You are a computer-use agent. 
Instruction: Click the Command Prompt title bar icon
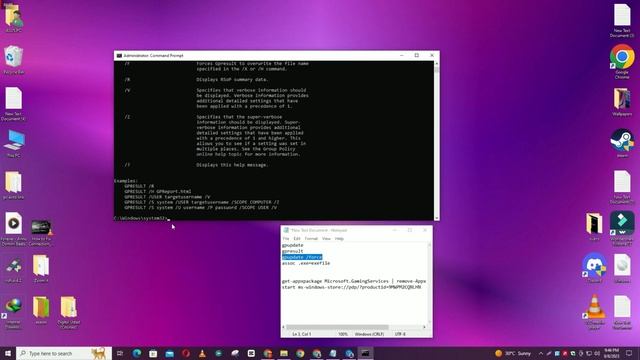(119, 56)
